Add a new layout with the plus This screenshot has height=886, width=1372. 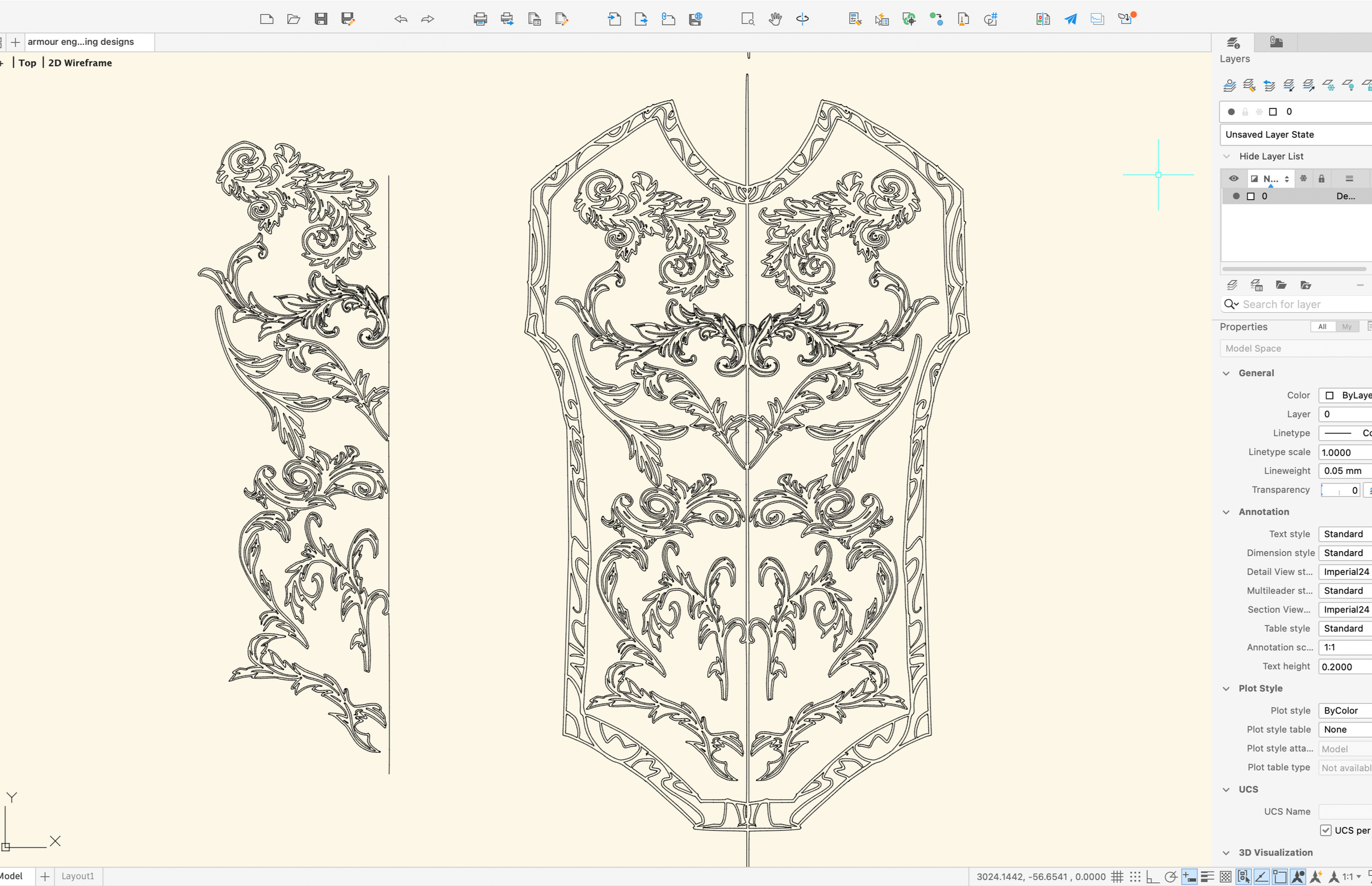45,876
